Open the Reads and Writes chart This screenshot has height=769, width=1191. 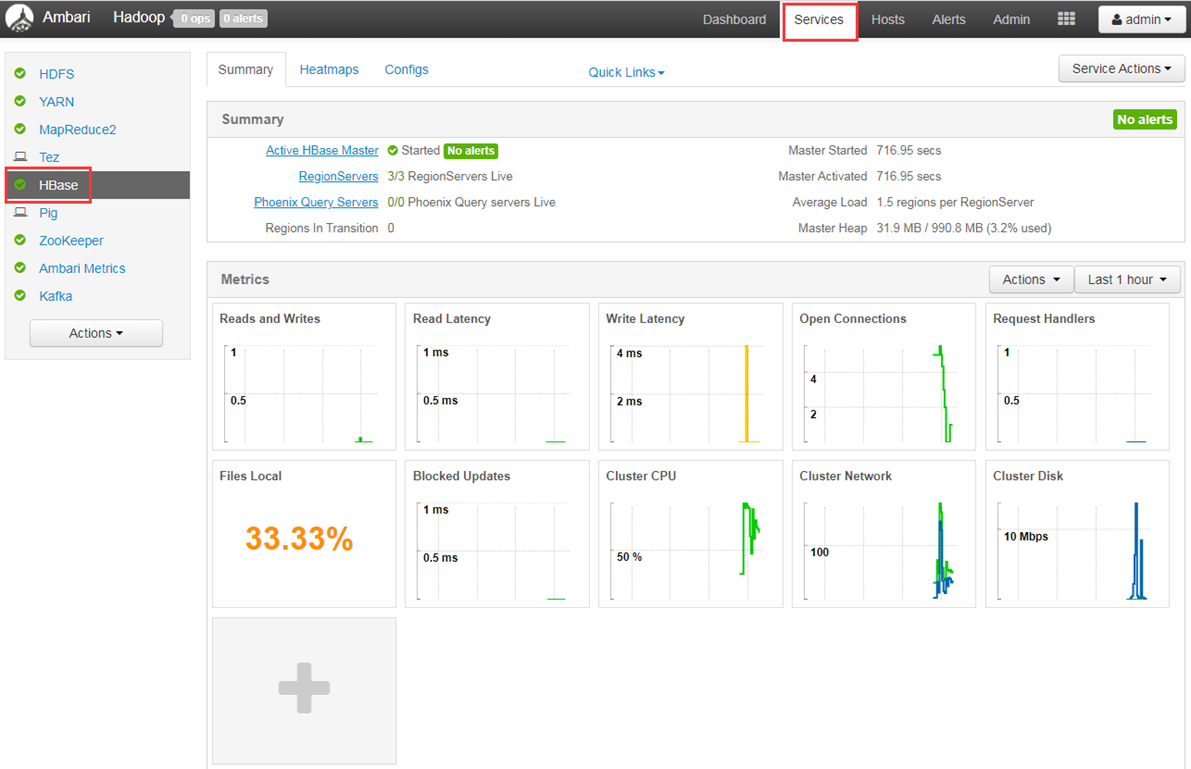pyautogui.click(x=304, y=376)
